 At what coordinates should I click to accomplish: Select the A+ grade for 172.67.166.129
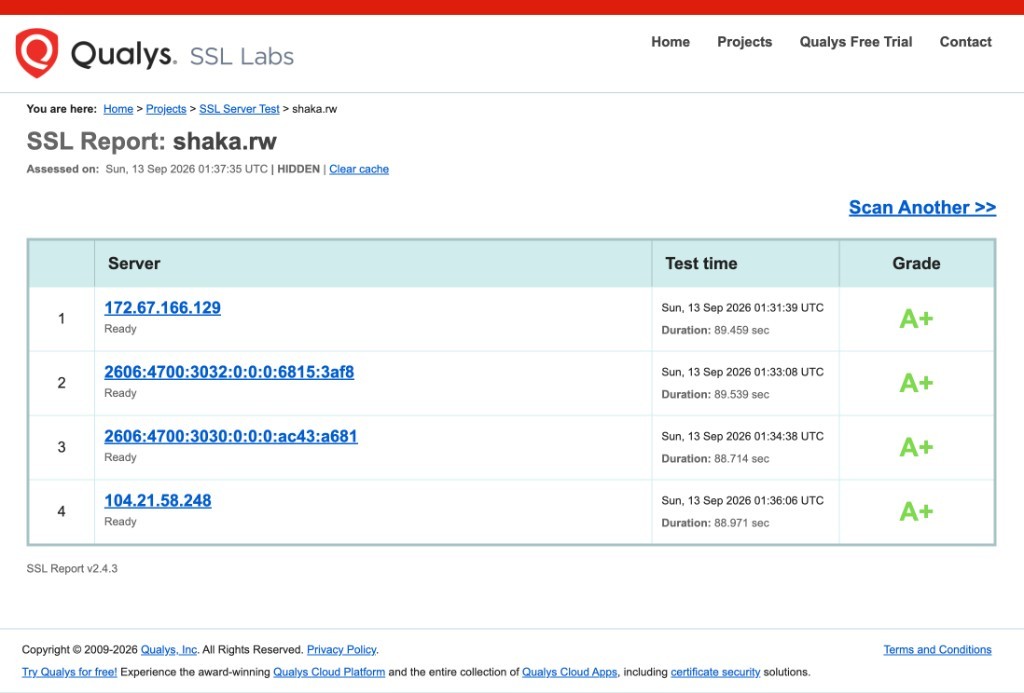click(916, 319)
